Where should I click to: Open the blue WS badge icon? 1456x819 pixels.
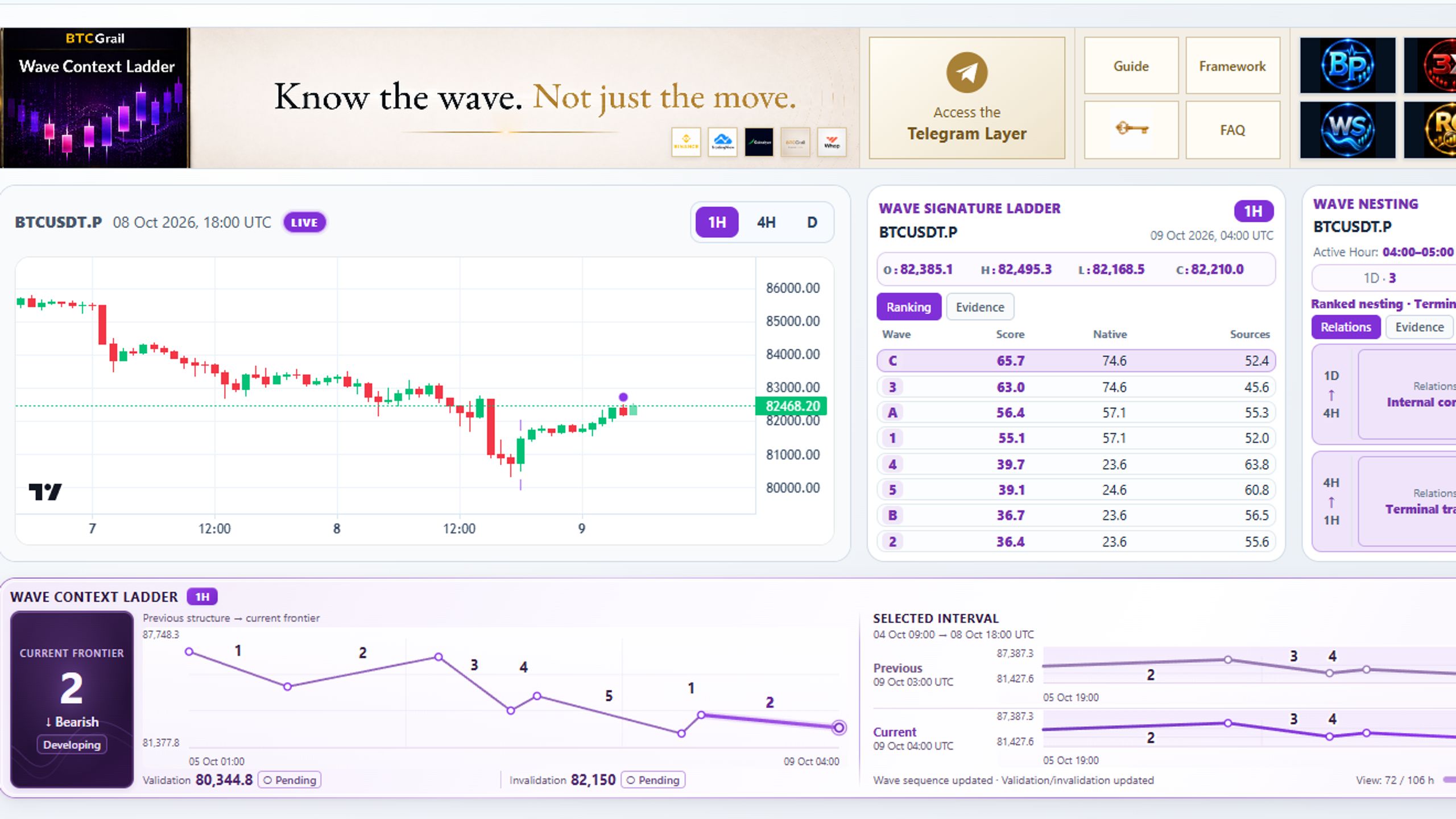point(1347,130)
